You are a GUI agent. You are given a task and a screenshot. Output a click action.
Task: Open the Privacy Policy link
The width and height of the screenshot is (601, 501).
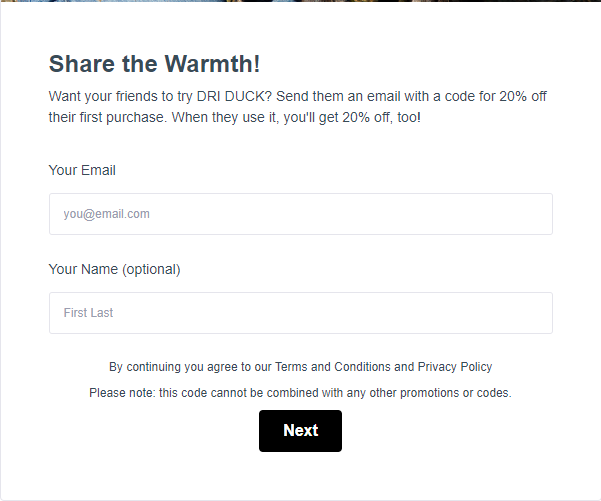coord(455,367)
